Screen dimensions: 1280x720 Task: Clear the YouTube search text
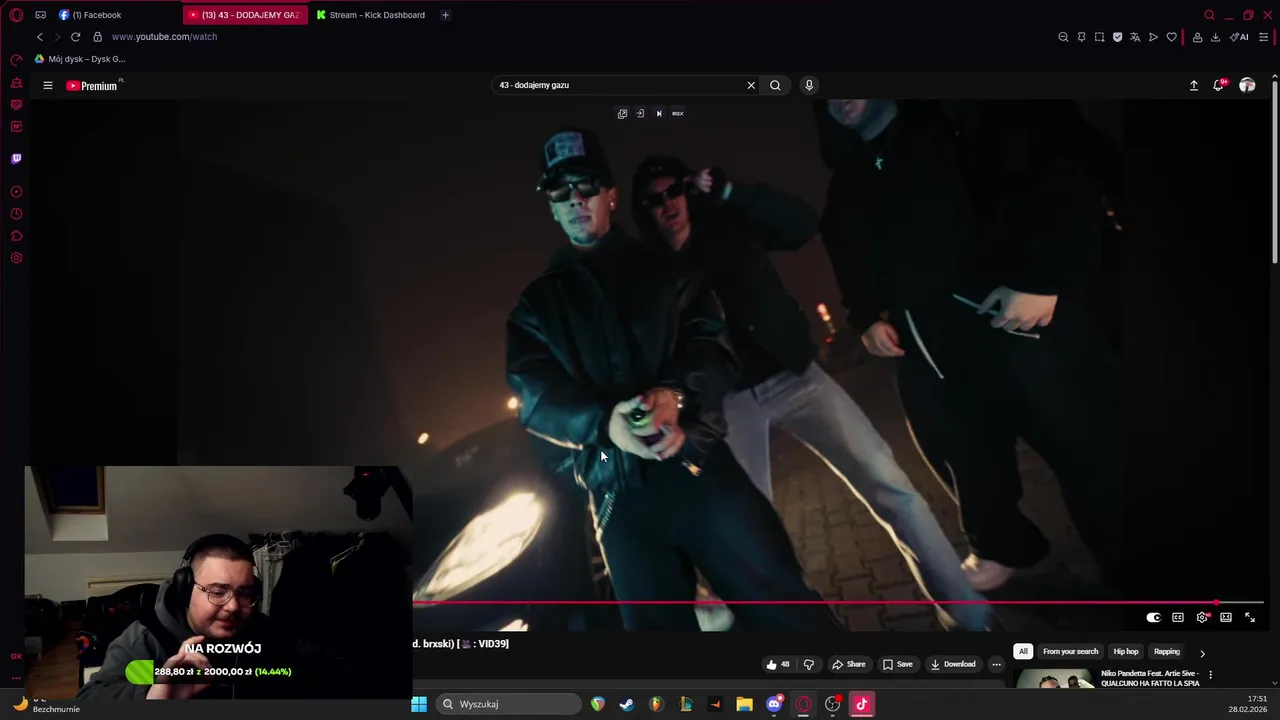point(751,85)
